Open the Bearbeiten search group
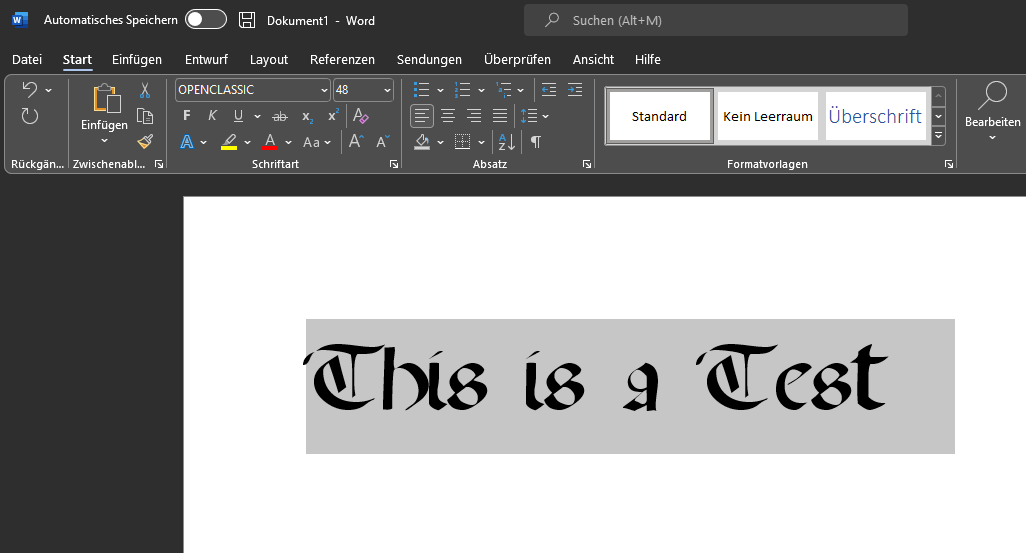The image size is (1026, 553). click(992, 110)
